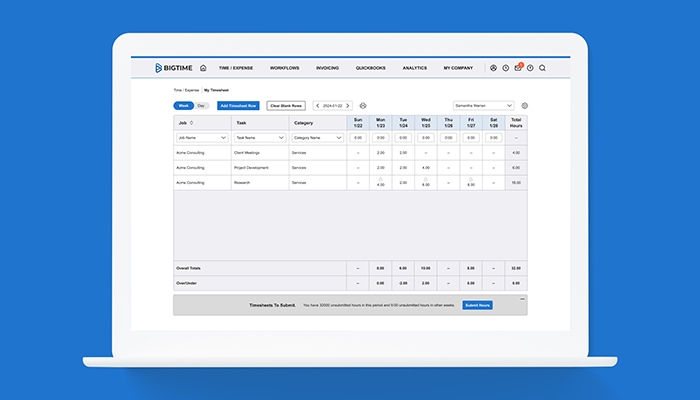Image resolution: width=700 pixels, height=400 pixels.
Task: Minimize the Timesheets To Submit bar
Action: [x=522, y=299]
